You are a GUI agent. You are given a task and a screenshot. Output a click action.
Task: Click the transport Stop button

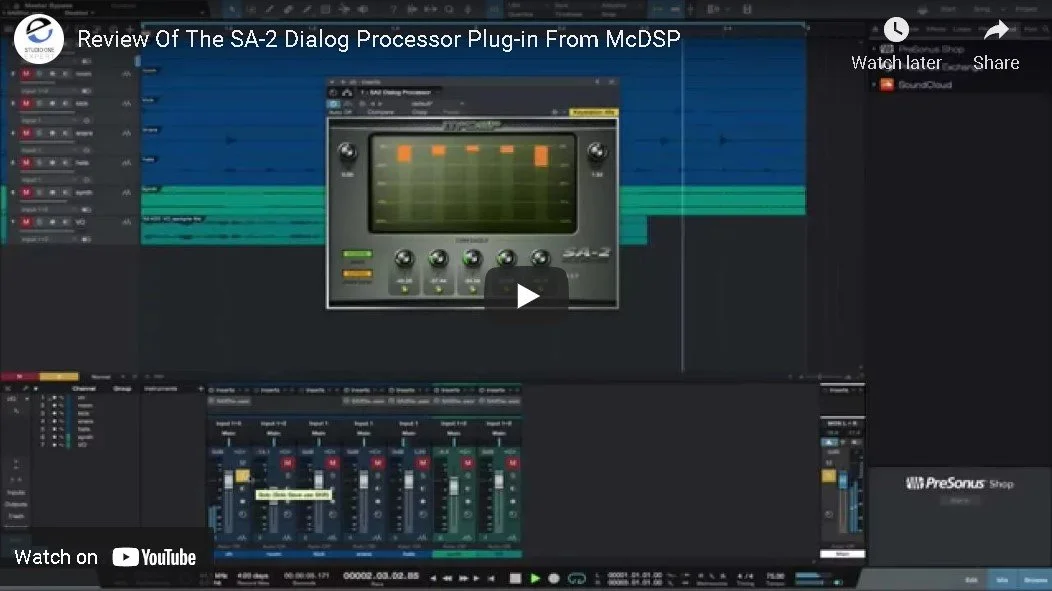pyautogui.click(x=515, y=578)
